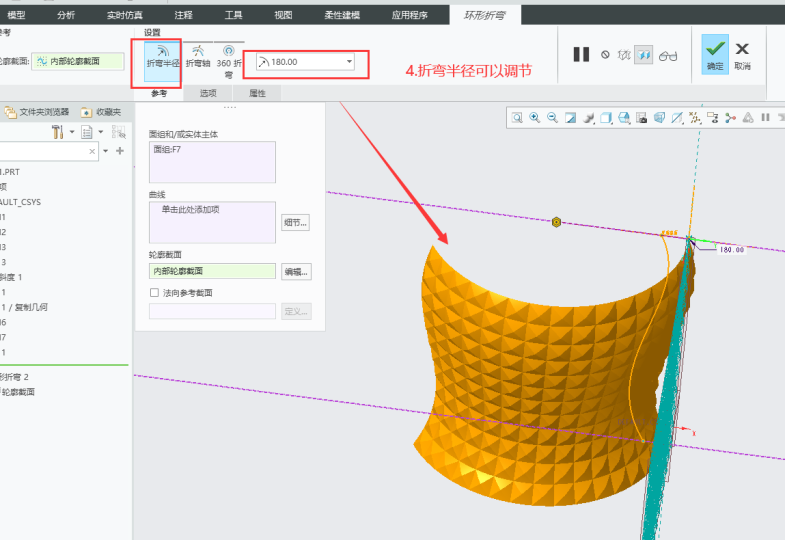Click the 确定 confirm button
785x540 pixels.
714,54
